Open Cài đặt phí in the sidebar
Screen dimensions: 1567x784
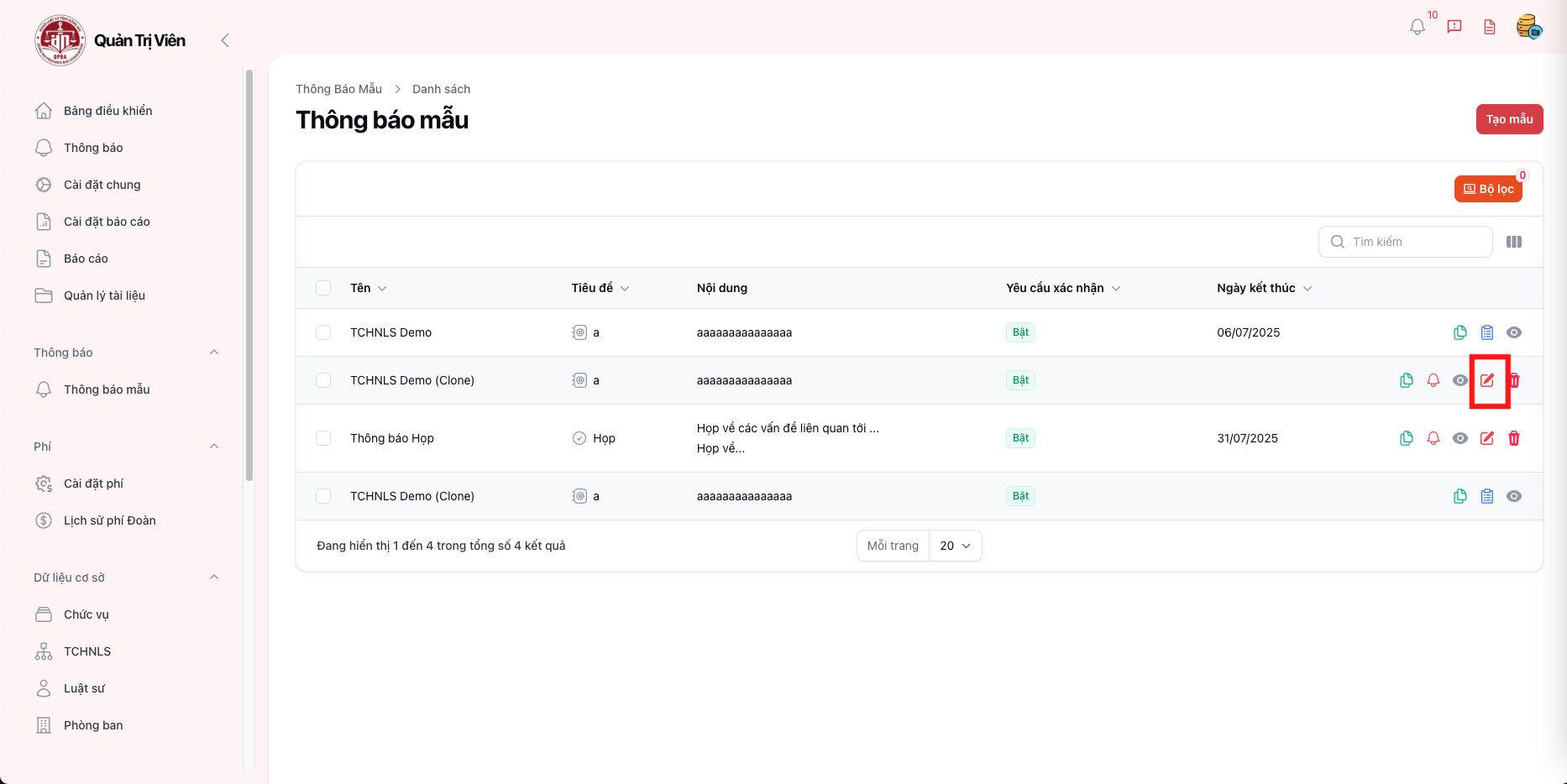93,483
